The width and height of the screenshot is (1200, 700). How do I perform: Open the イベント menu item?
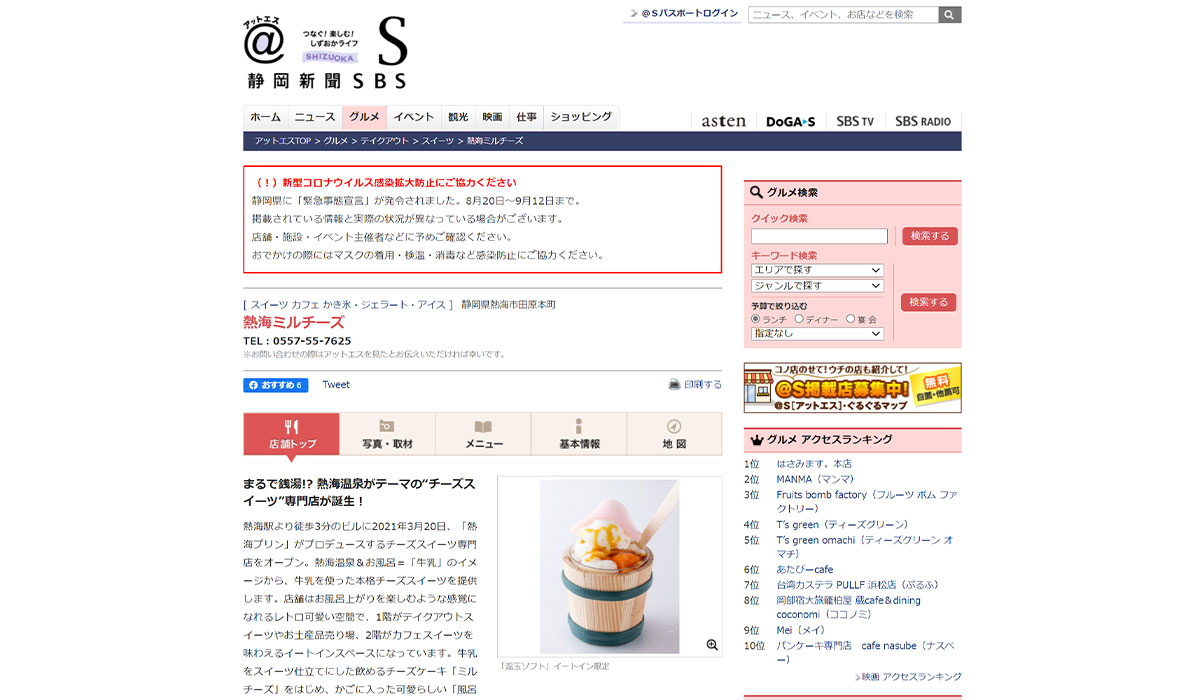[x=413, y=117]
